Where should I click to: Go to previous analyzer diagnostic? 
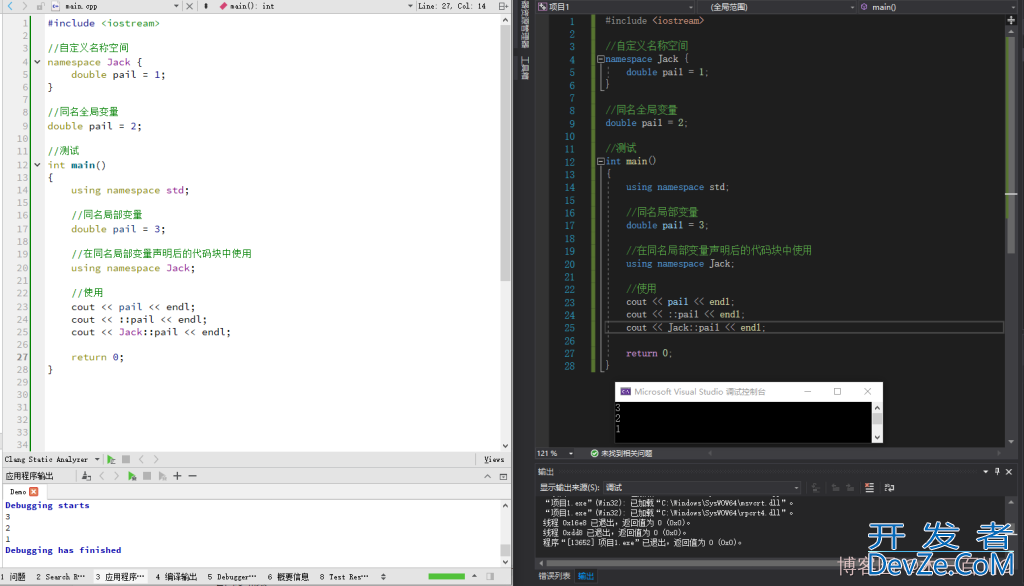point(141,459)
